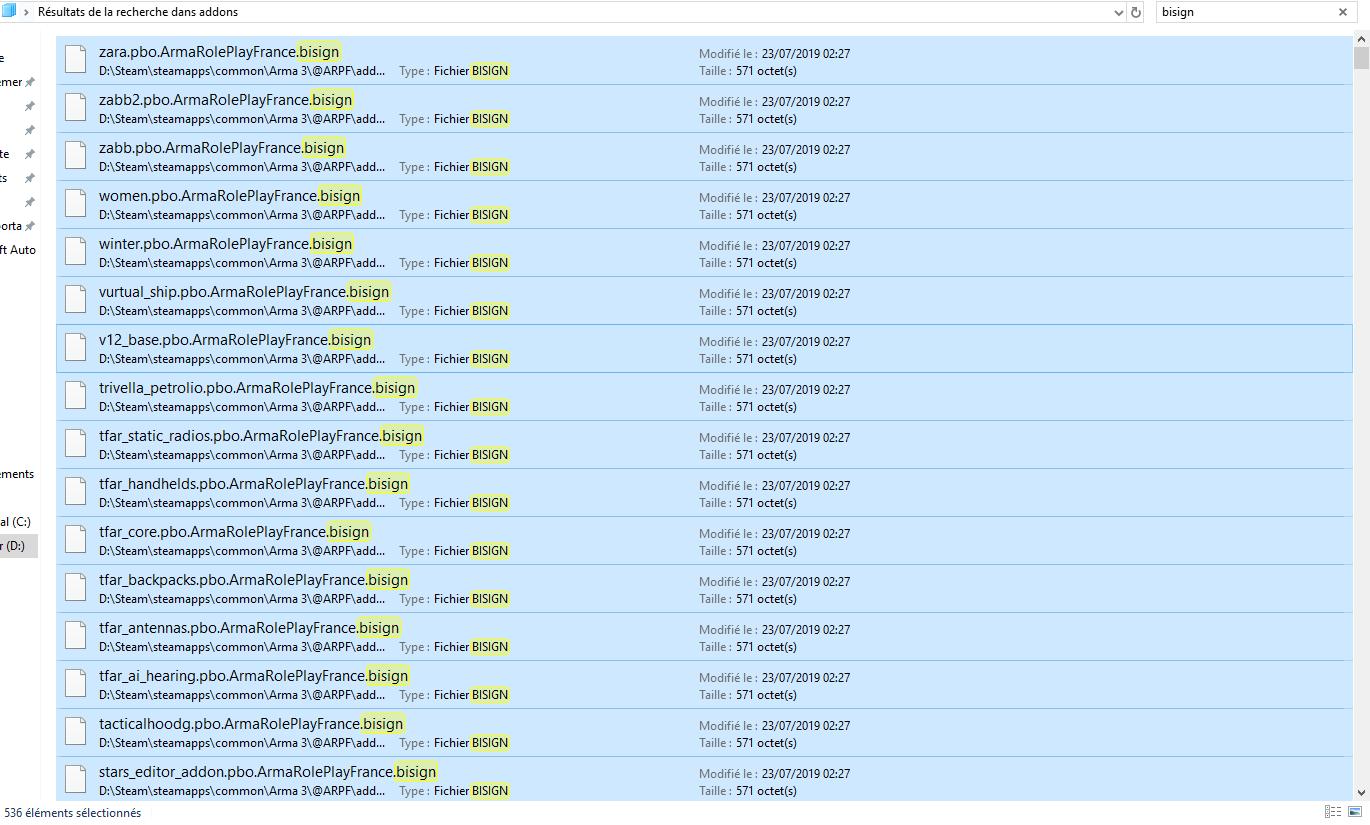Viewport: 1370px width, 825px height.
Task: Select file name v12_base.pbo.ArmaRolePlayFrance.bisign
Action: point(236,339)
